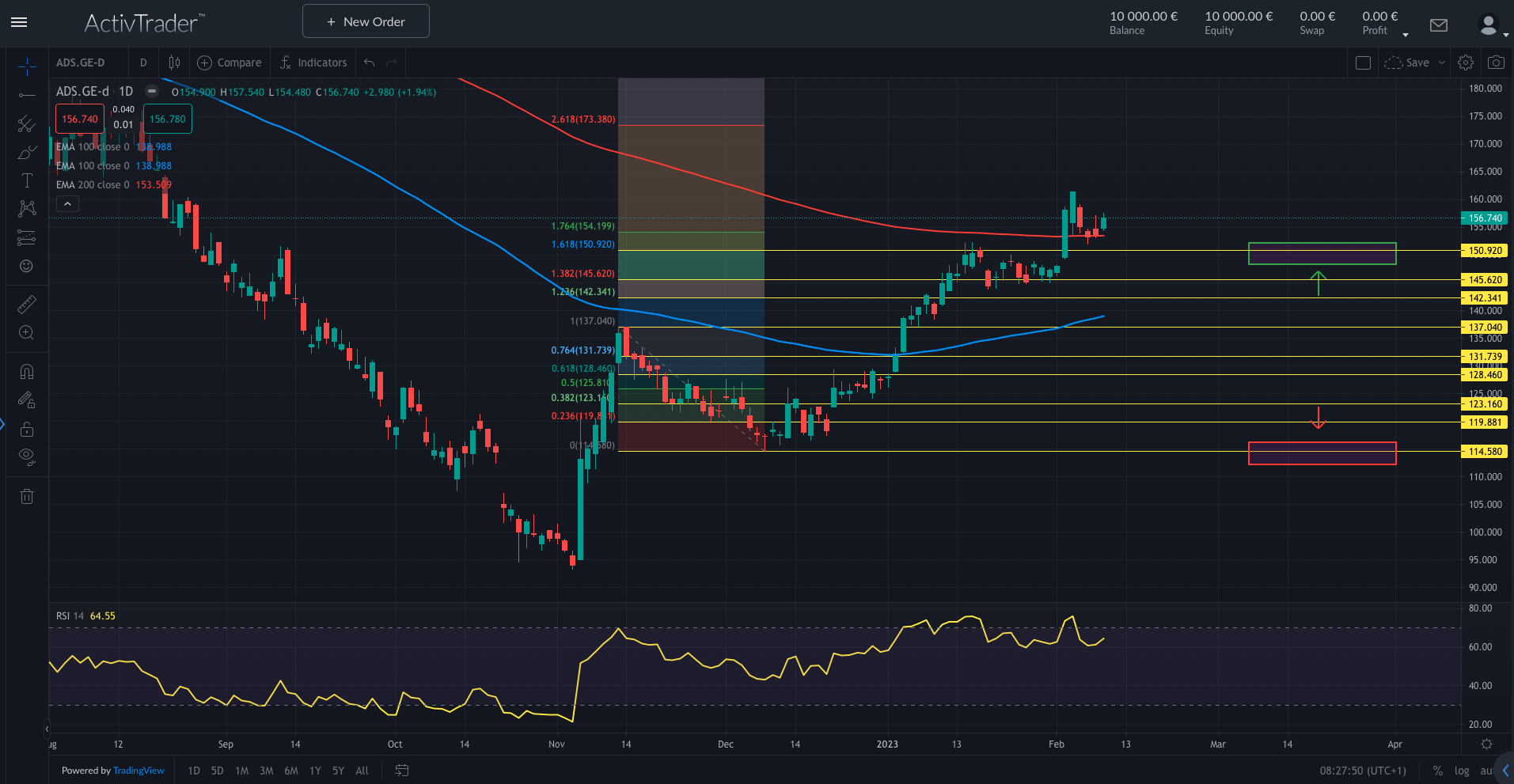Toggle hide all drawings eye icon
Screen dimensions: 1514x784
click(x=26, y=456)
